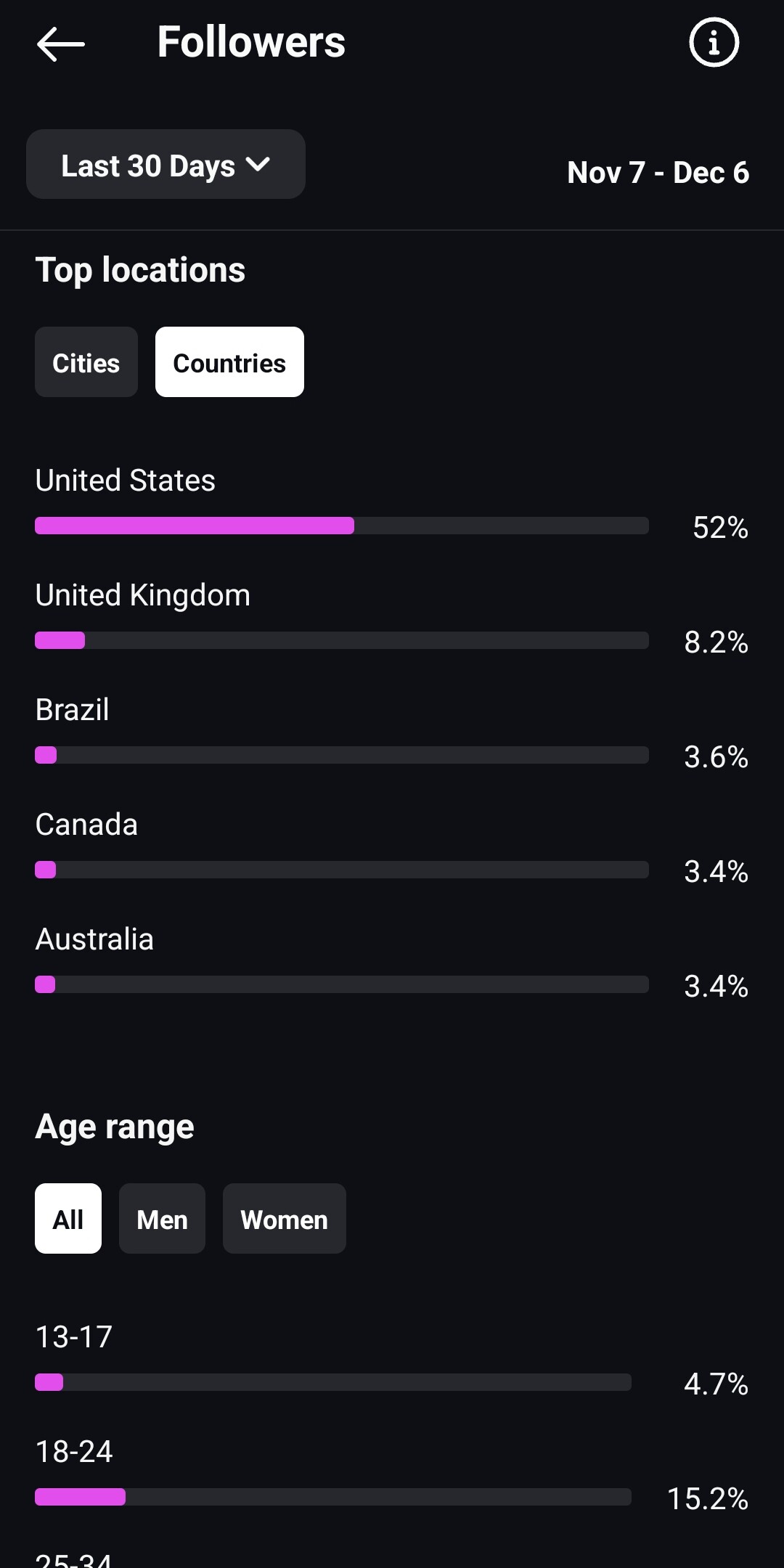Image resolution: width=784 pixels, height=1568 pixels.
Task: Switch to the Cities tab
Action: click(86, 362)
